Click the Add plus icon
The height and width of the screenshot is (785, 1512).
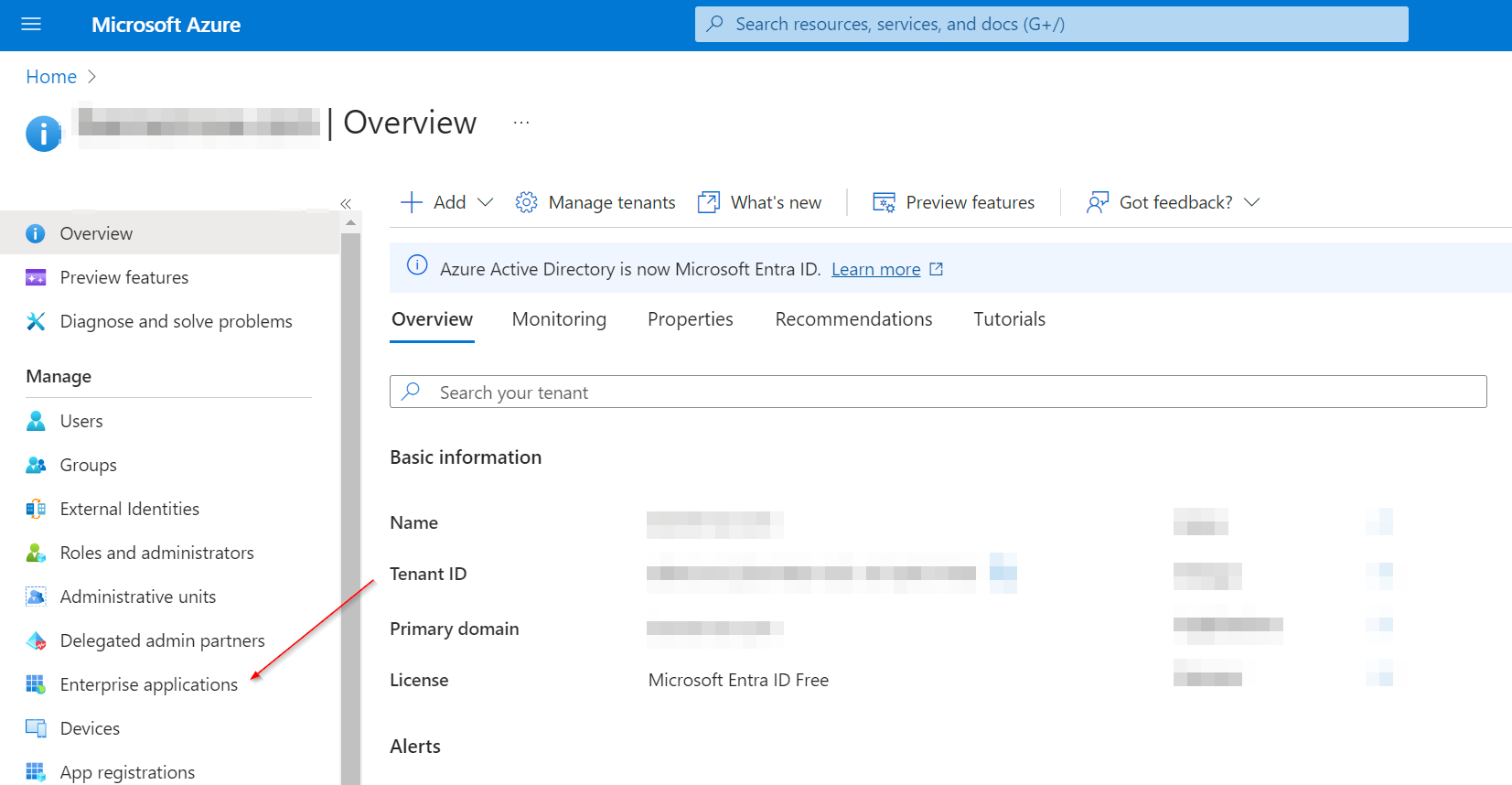tap(412, 202)
